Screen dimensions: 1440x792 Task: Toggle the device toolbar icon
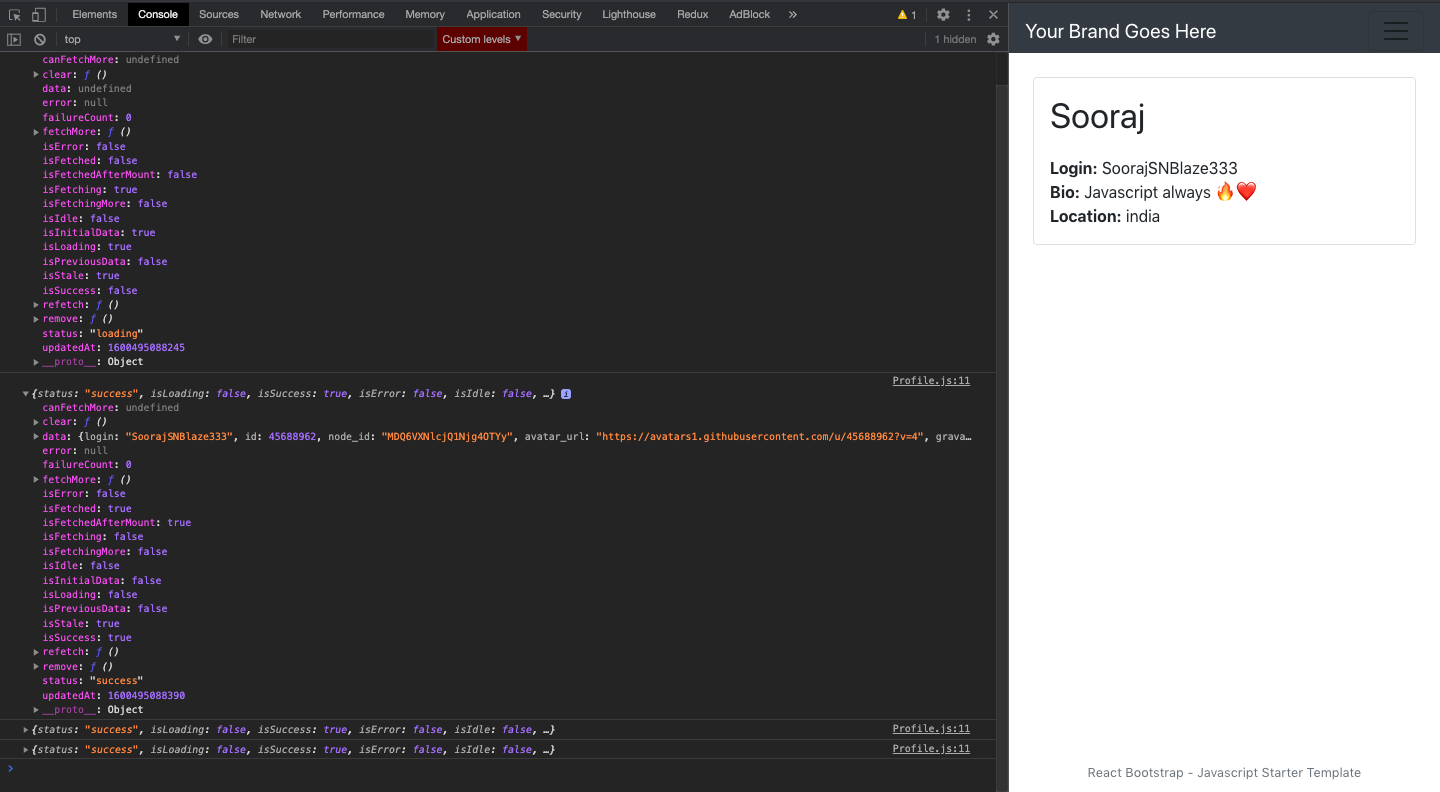(38, 15)
